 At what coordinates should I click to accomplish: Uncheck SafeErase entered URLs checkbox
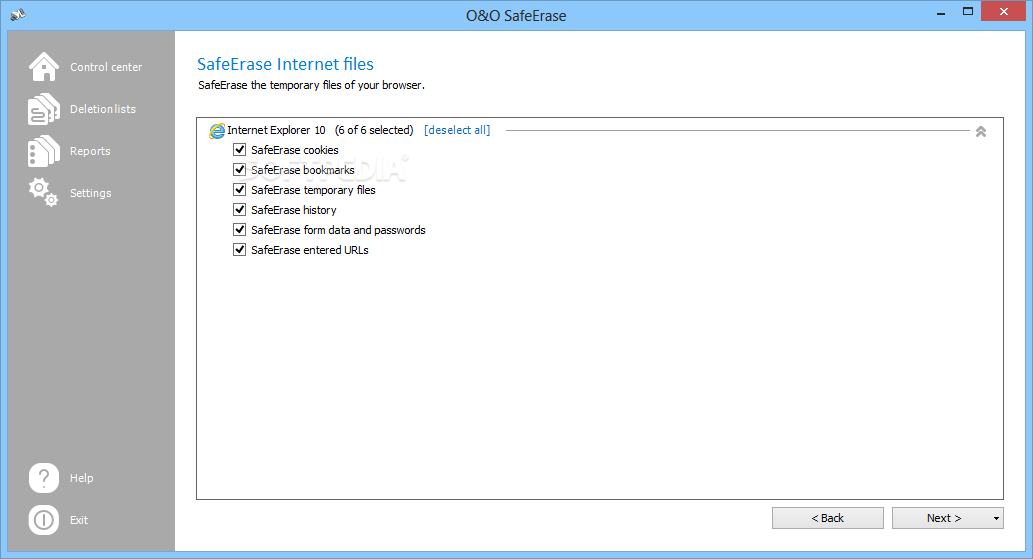point(240,250)
